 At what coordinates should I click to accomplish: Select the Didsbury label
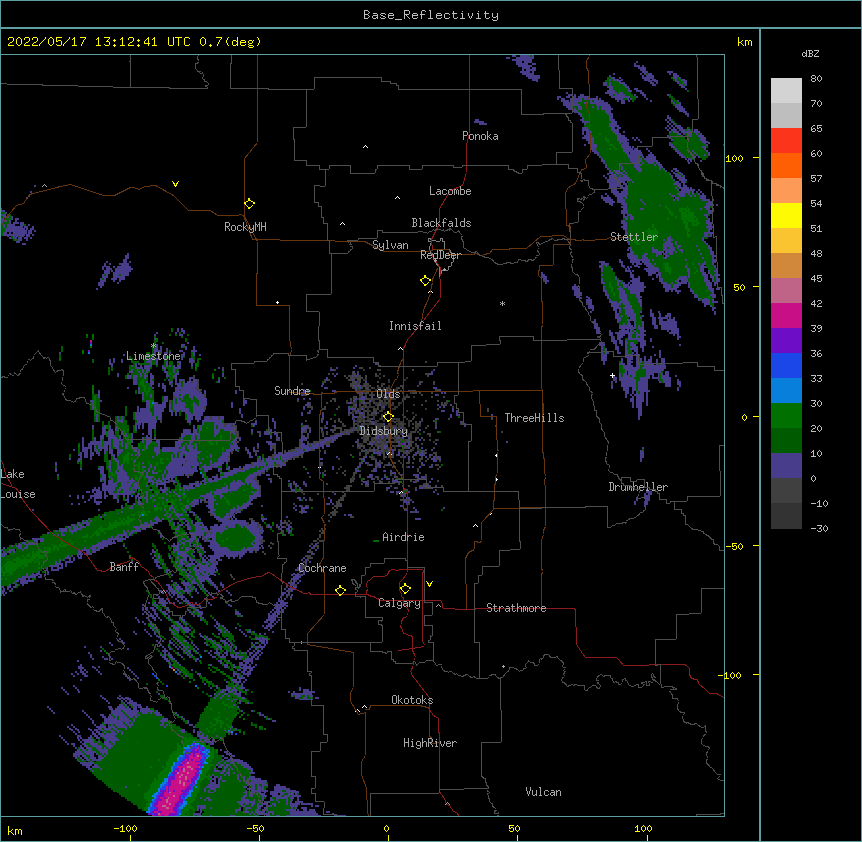pos(384,431)
